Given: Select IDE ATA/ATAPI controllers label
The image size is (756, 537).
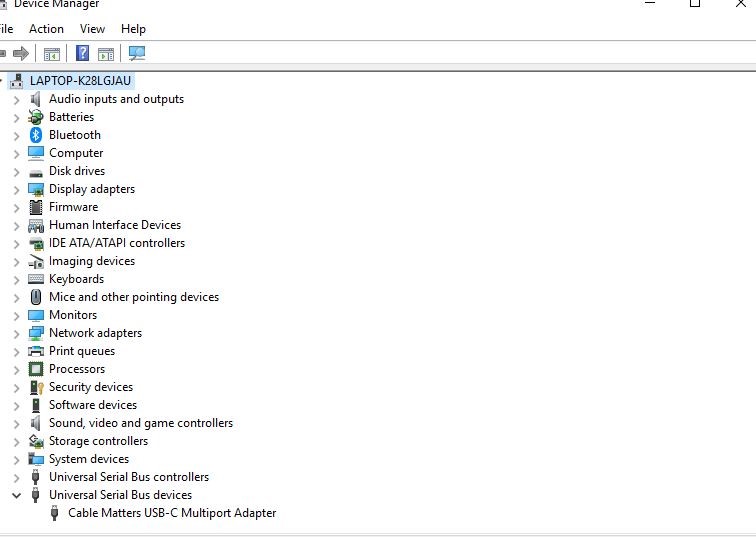Looking at the screenshot, I should 117,242.
